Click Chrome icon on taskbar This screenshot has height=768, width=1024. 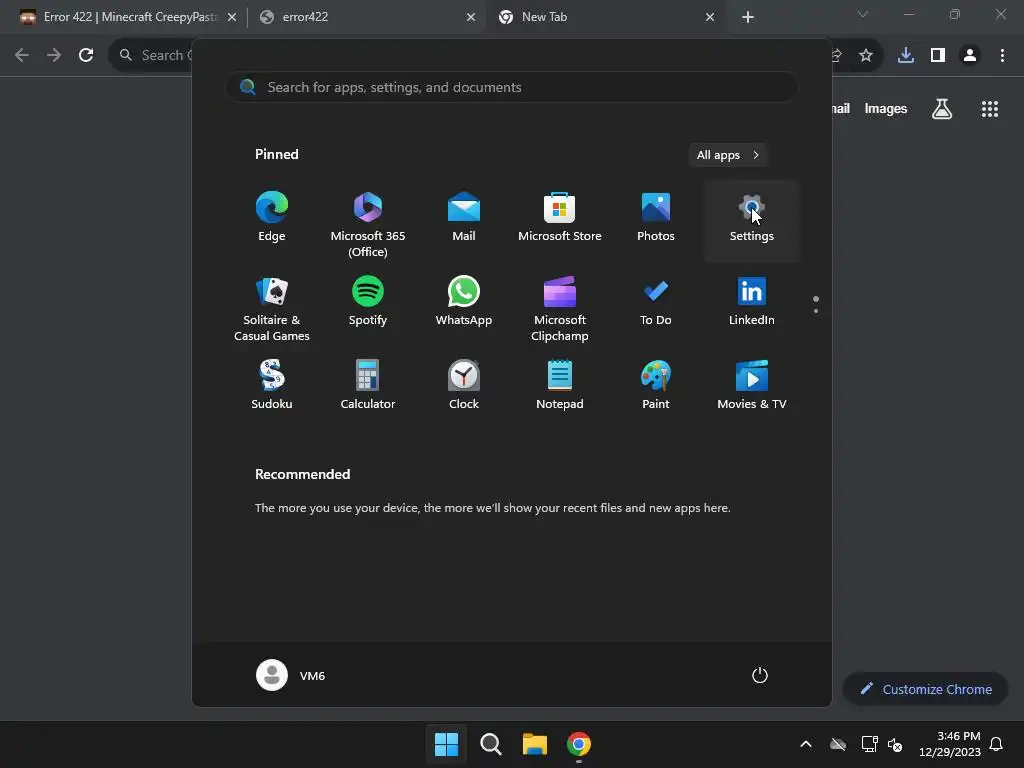579,744
